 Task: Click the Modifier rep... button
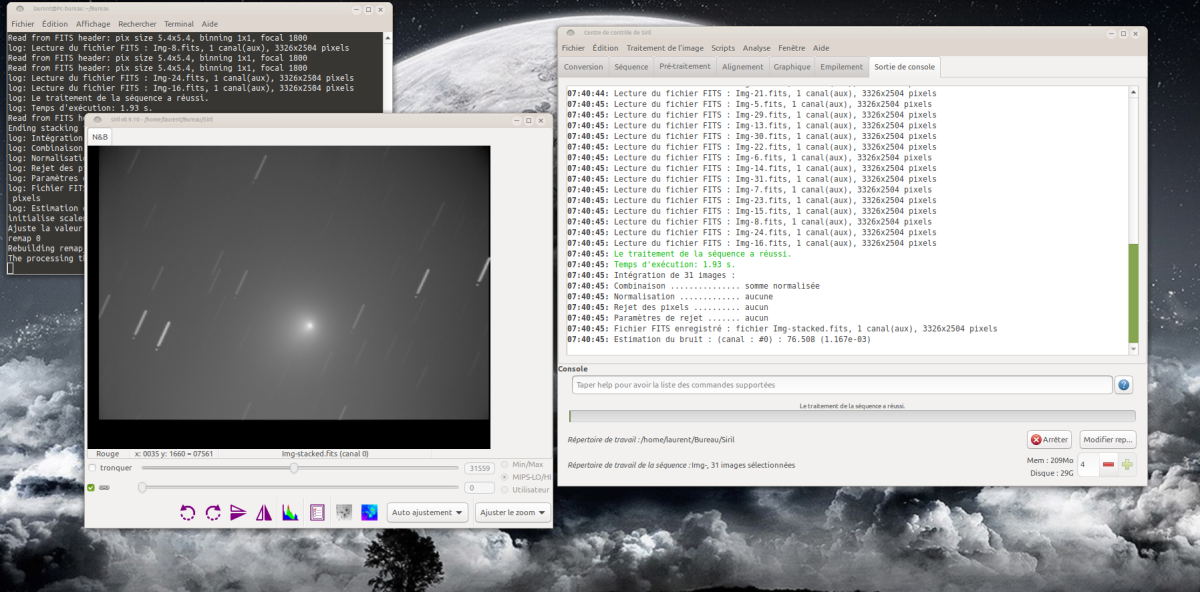(x=1107, y=439)
